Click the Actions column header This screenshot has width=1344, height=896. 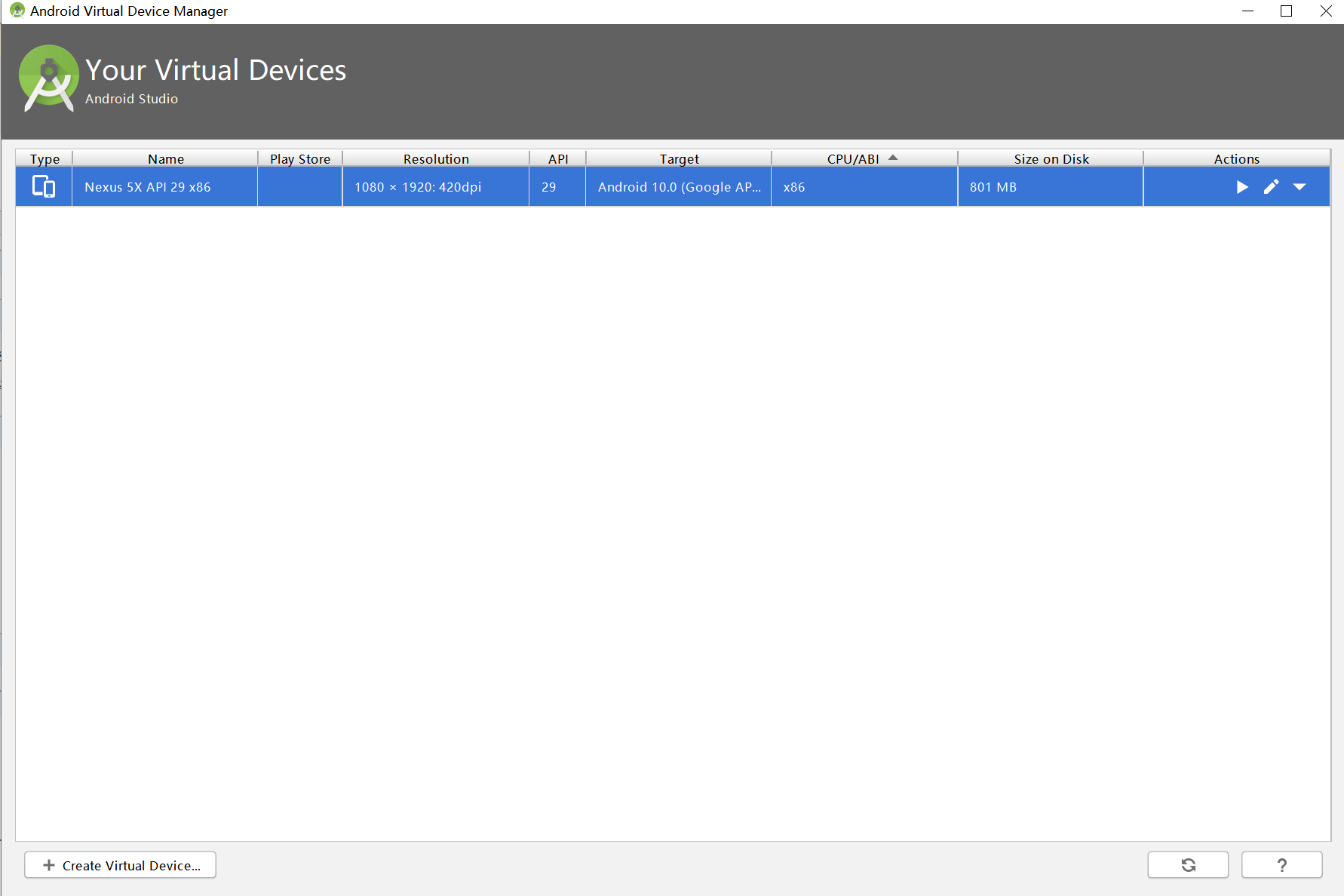[1237, 158]
